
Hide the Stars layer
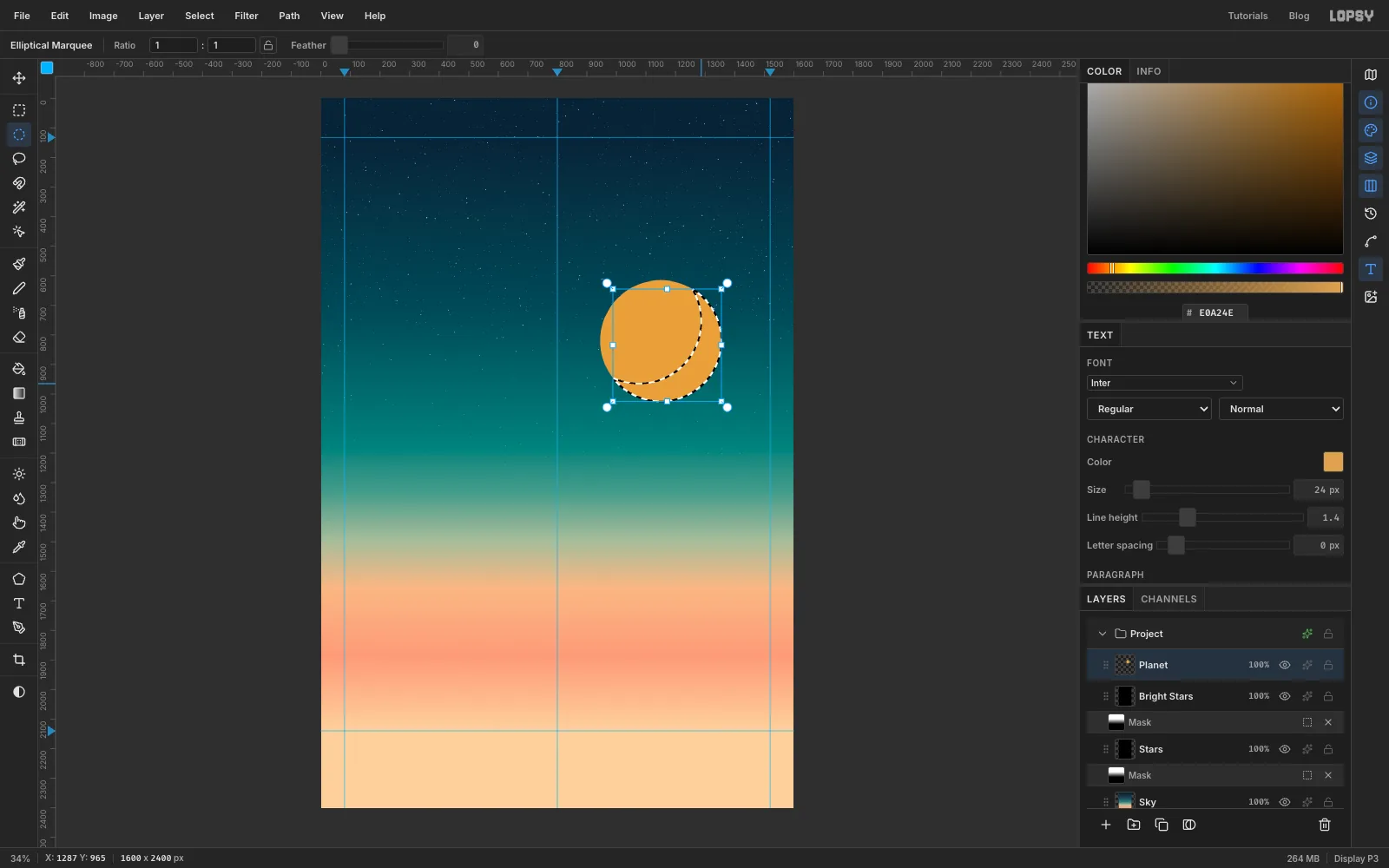pos(1285,749)
